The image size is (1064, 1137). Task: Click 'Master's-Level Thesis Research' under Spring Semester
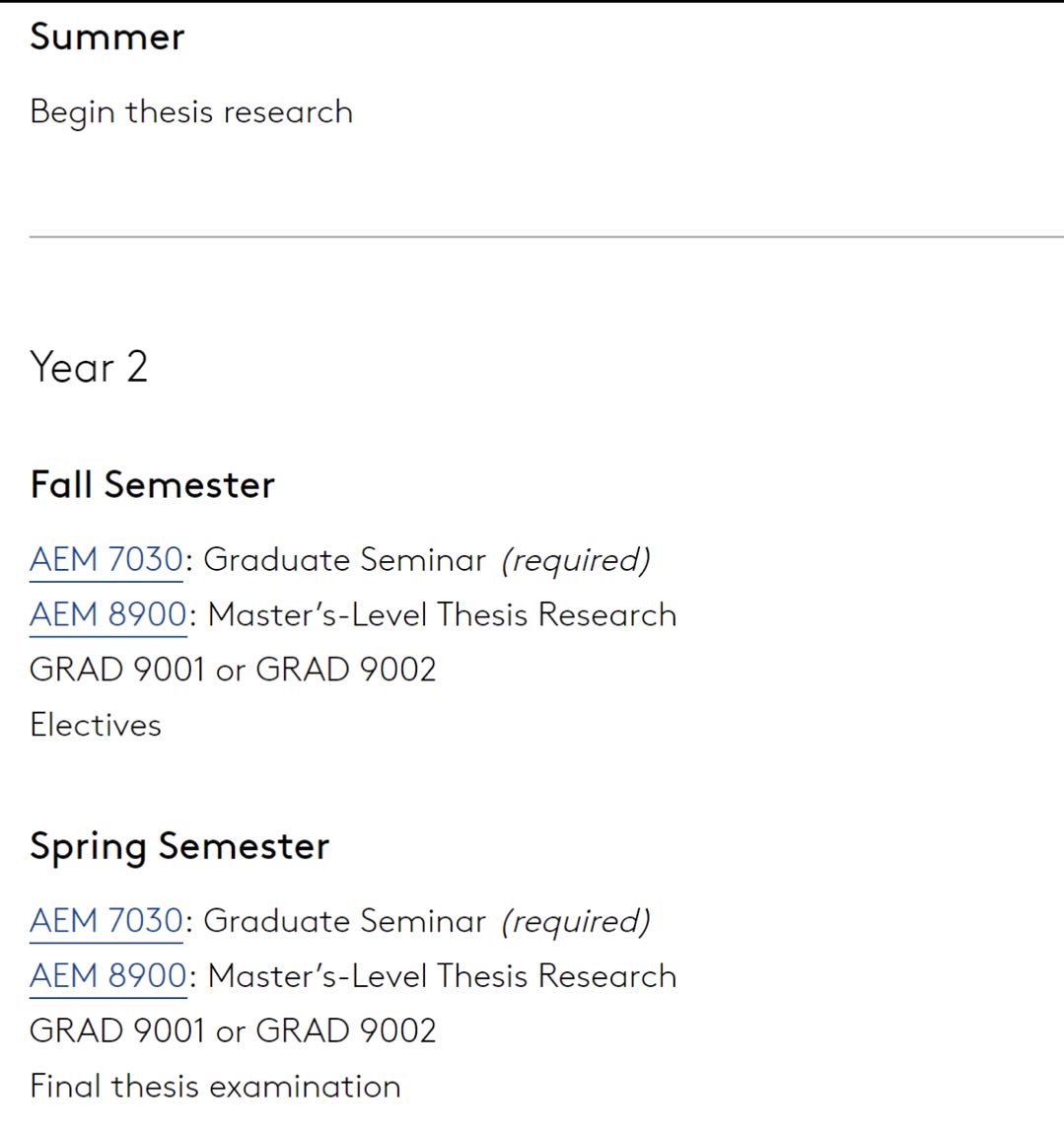coord(443,976)
